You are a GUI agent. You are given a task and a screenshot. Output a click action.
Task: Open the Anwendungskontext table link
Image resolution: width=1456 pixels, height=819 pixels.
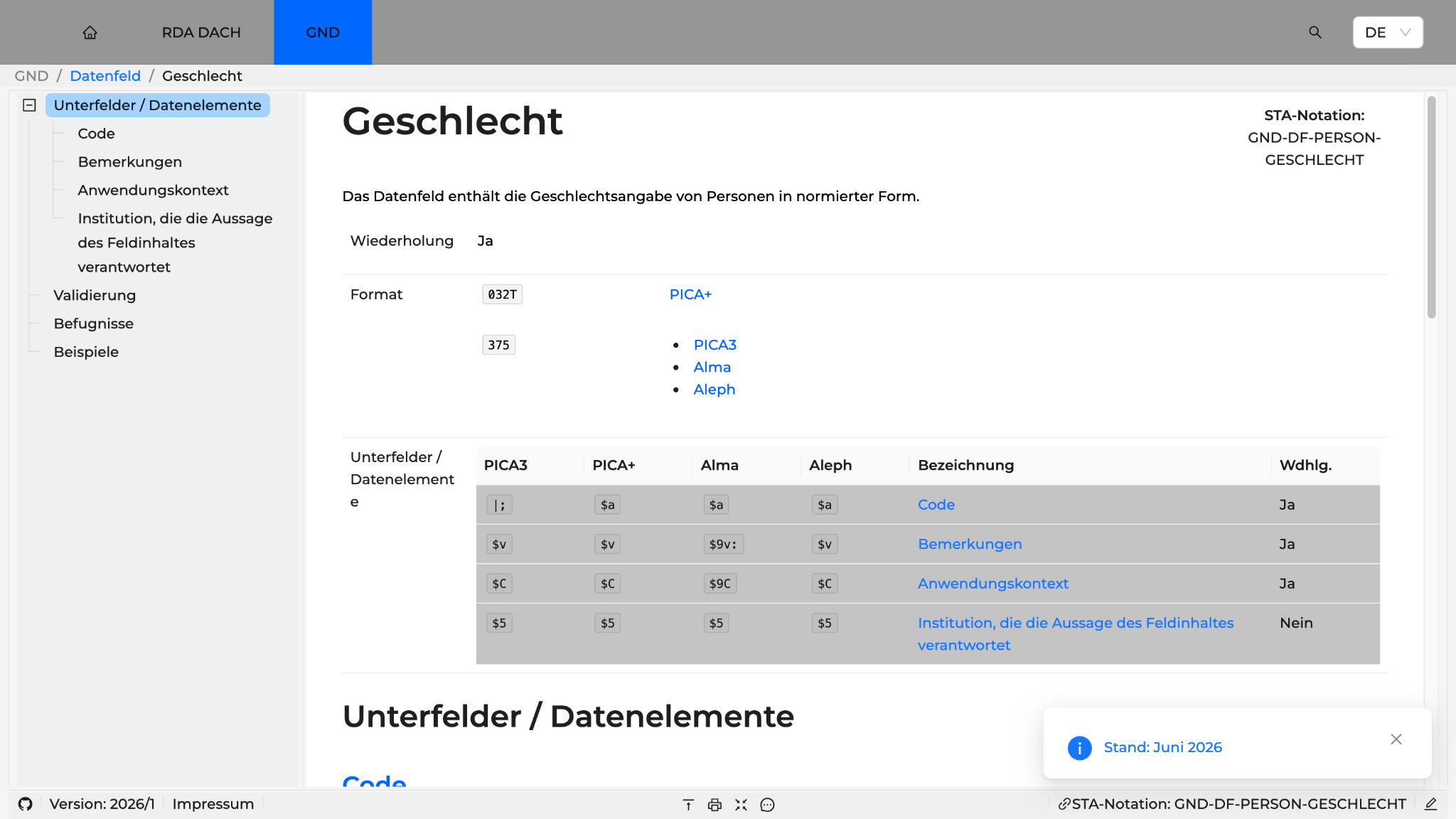tap(992, 584)
